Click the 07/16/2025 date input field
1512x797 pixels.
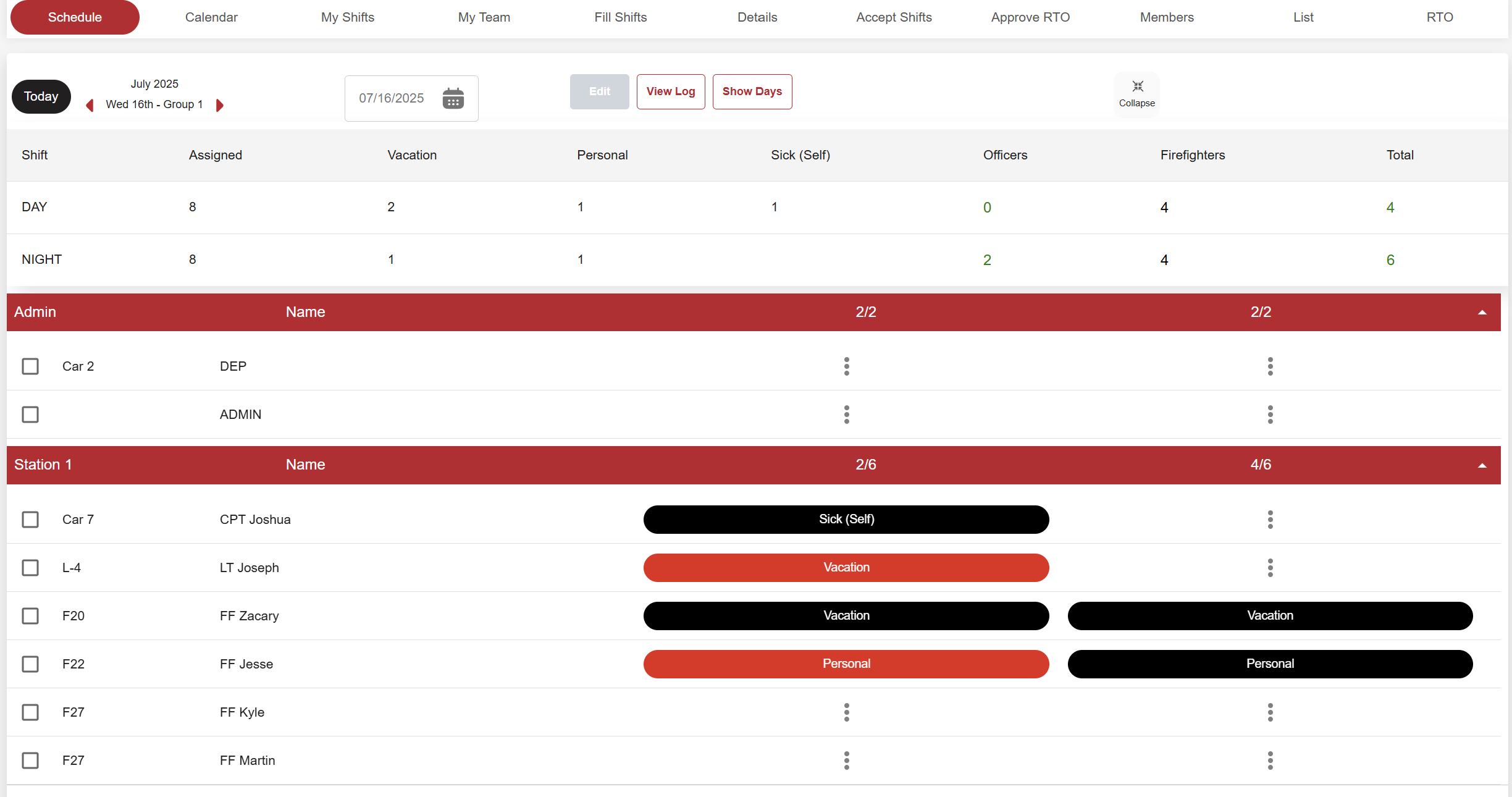392,98
